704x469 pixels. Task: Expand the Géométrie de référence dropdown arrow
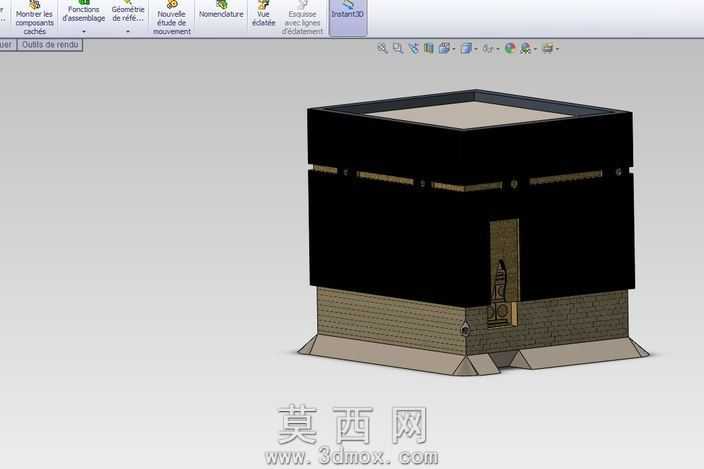click(128, 32)
